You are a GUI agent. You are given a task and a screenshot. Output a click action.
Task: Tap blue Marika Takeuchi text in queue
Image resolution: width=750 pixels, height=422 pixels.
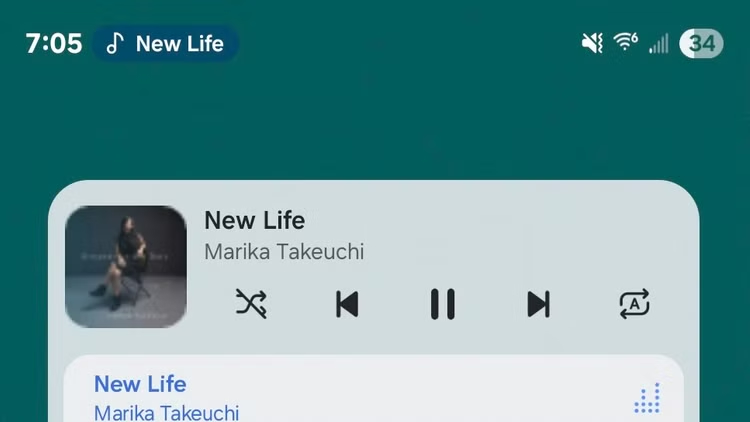pyautogui.click(x=166, y=413)
